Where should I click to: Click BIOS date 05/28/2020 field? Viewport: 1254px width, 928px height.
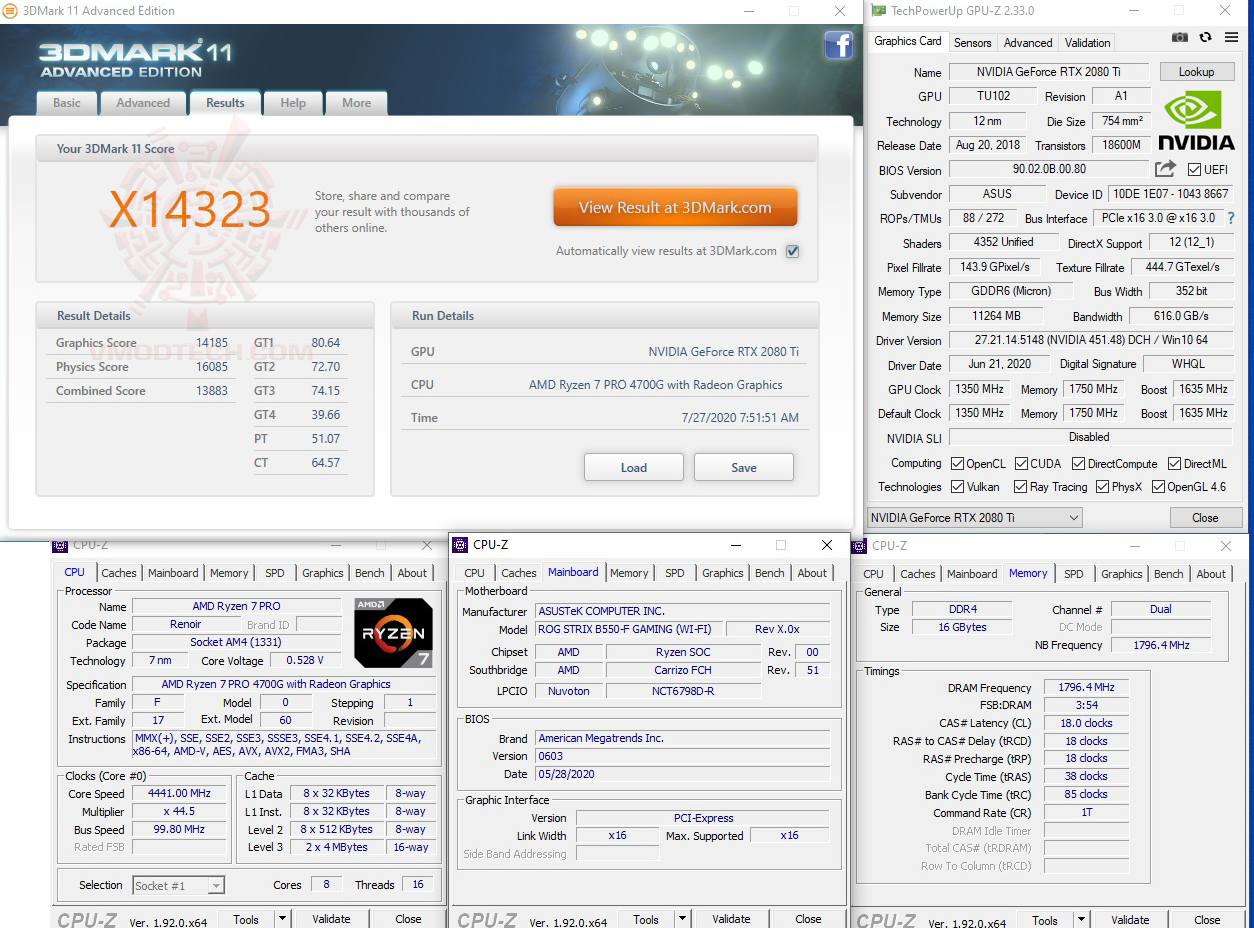click(x=683, y=774)
